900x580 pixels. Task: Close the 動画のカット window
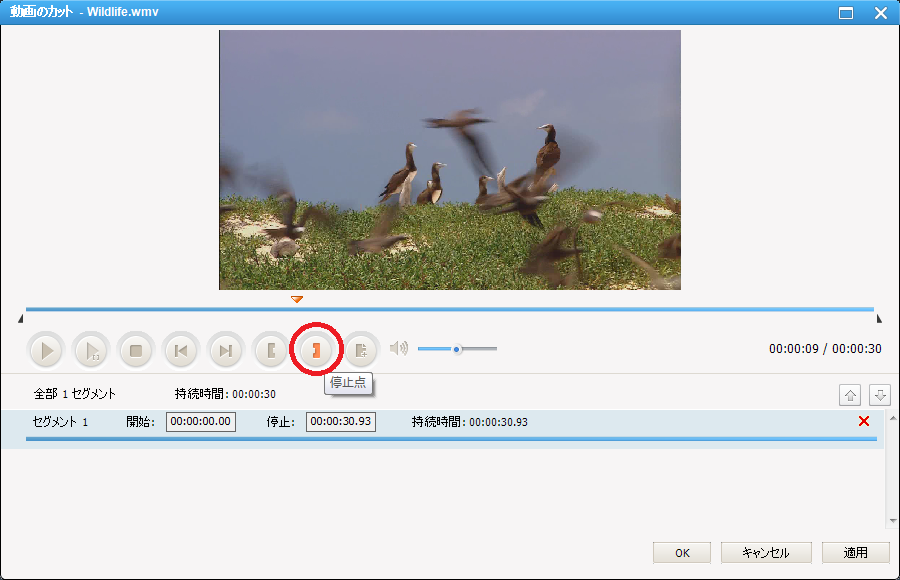(880, 13)
